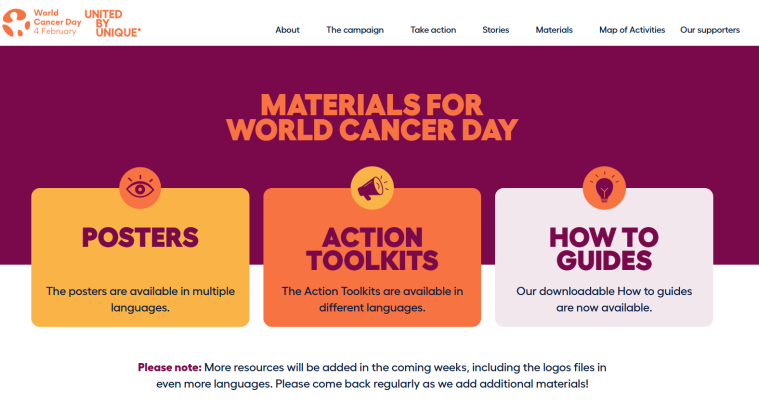Click the World Cancer Day logo
This screenshot has width=759, height=404.
(40, 23)
